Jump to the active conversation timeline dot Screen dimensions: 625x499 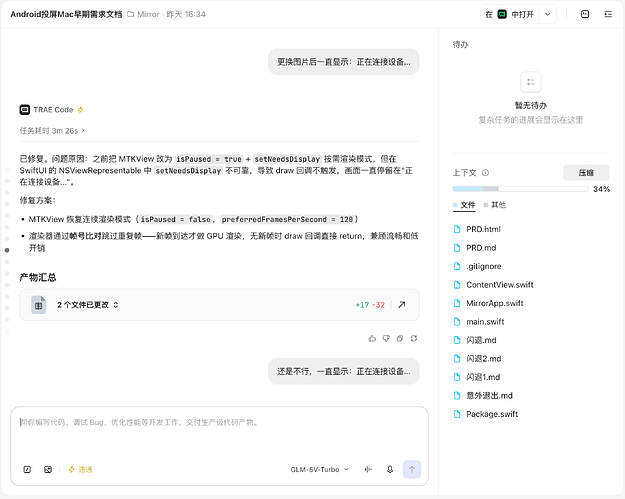[7, 250]
